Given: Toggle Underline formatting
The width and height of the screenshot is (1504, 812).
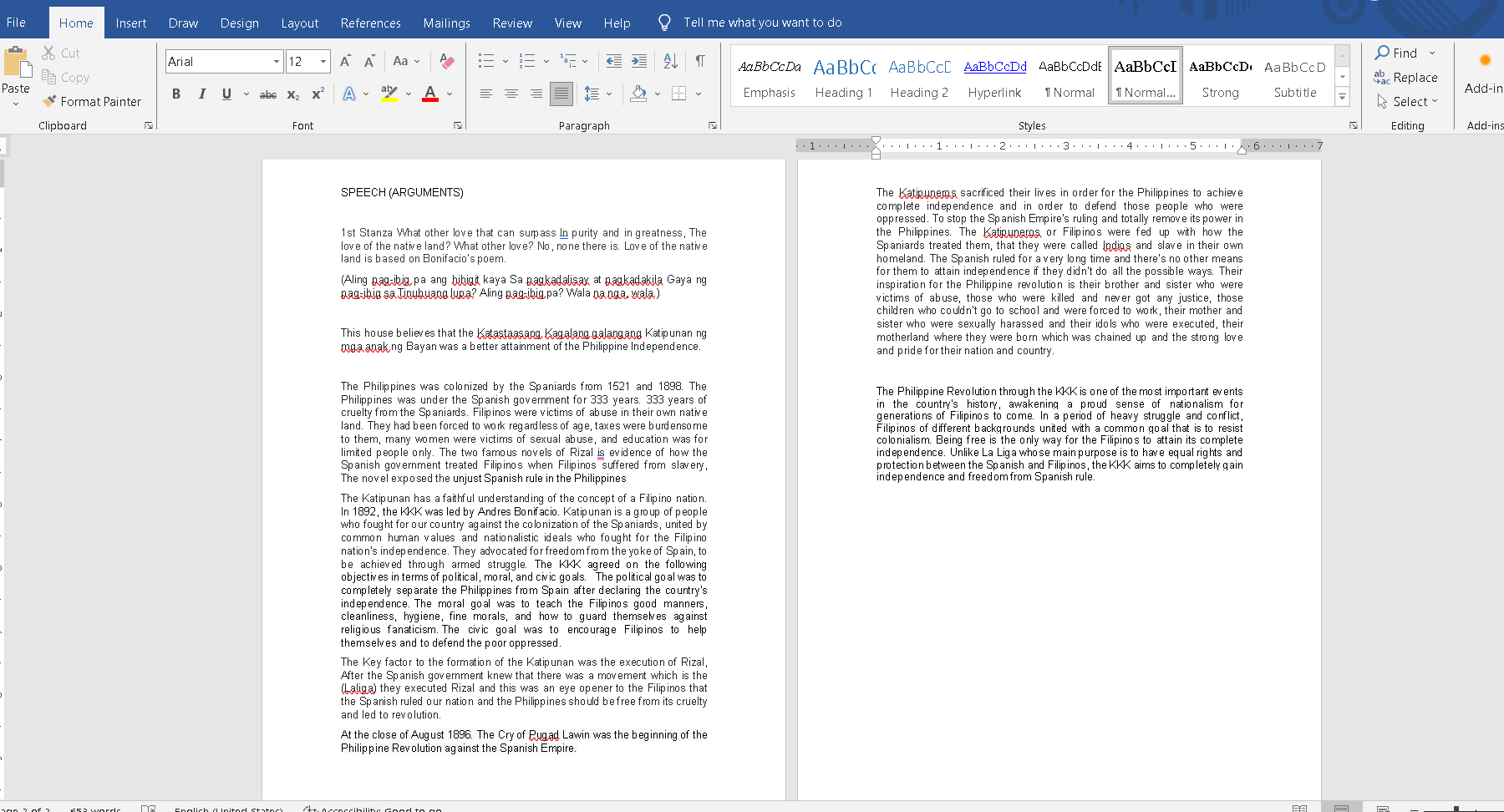Looking at the screenshot, I should (x=226, y=94).
